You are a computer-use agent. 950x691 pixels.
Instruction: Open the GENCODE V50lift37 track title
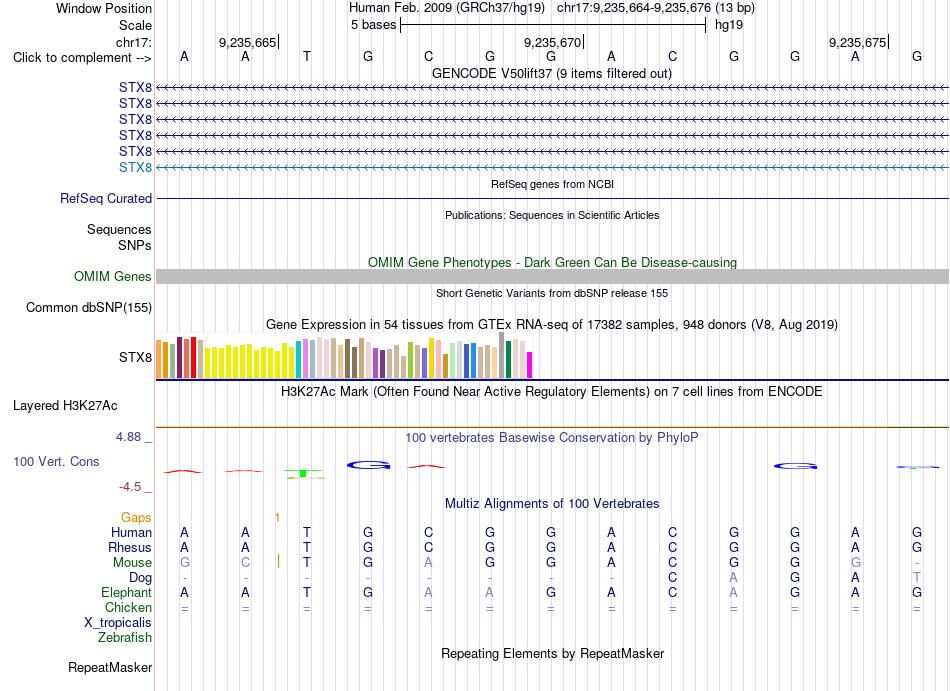552,73
